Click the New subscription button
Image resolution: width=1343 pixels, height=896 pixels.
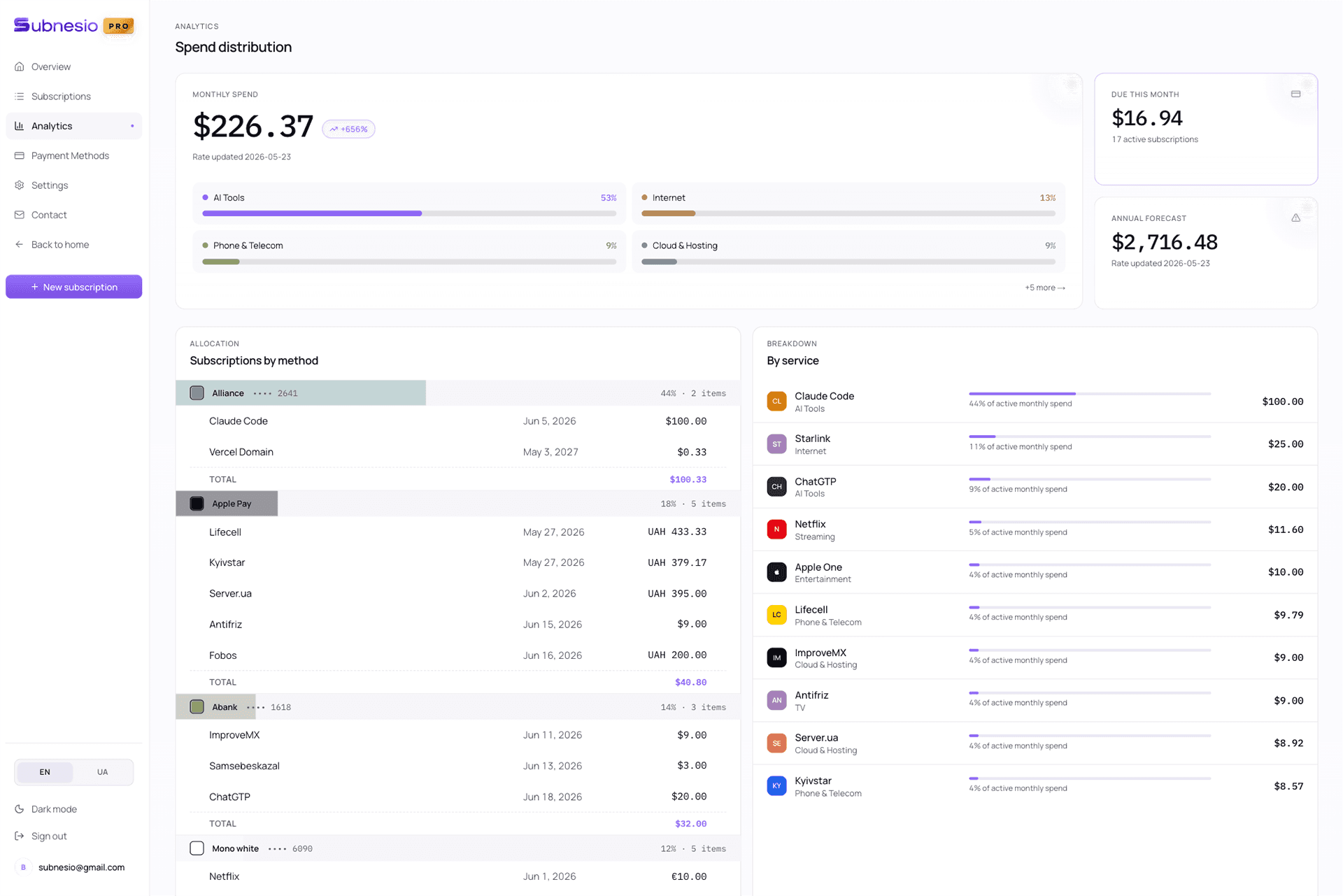74,287
